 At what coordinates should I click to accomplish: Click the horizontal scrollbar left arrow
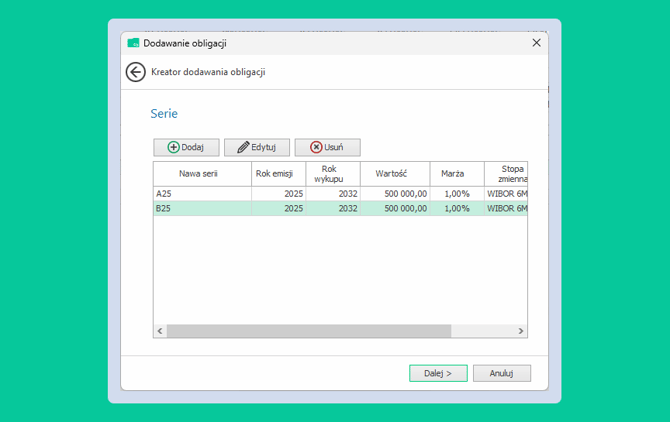pyautogui.click(x=160, y=331)
